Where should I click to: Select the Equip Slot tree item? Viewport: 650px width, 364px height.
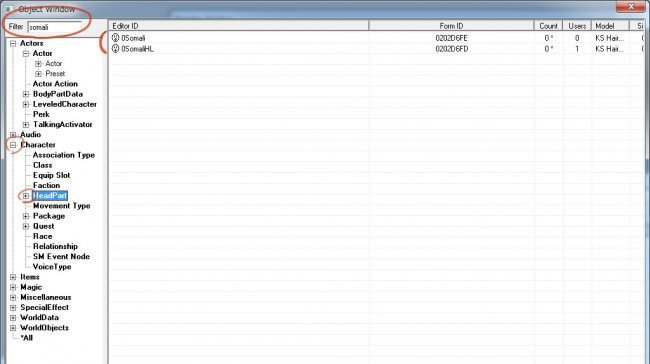coord(51,175)
